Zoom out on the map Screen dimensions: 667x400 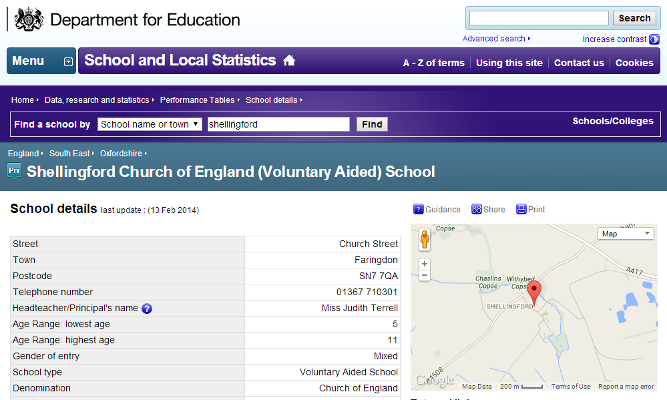click(x=425, y=275)
